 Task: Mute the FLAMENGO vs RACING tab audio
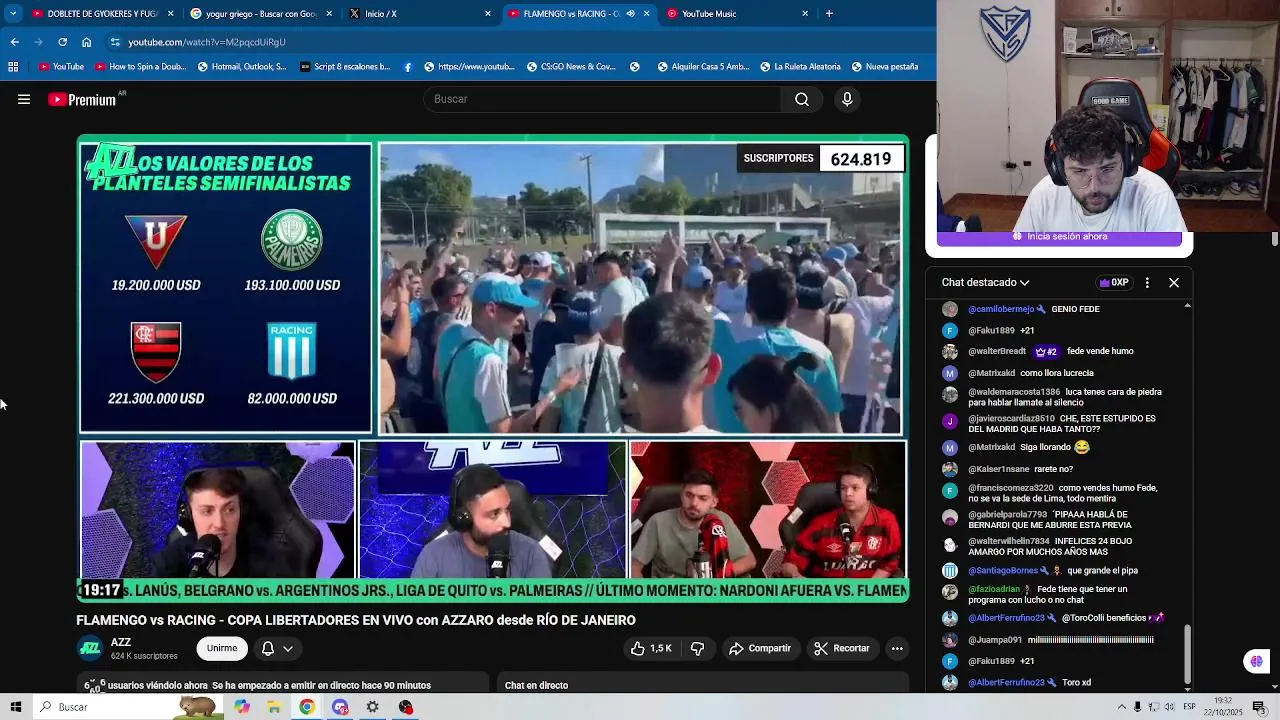click(x=630, y=14)
